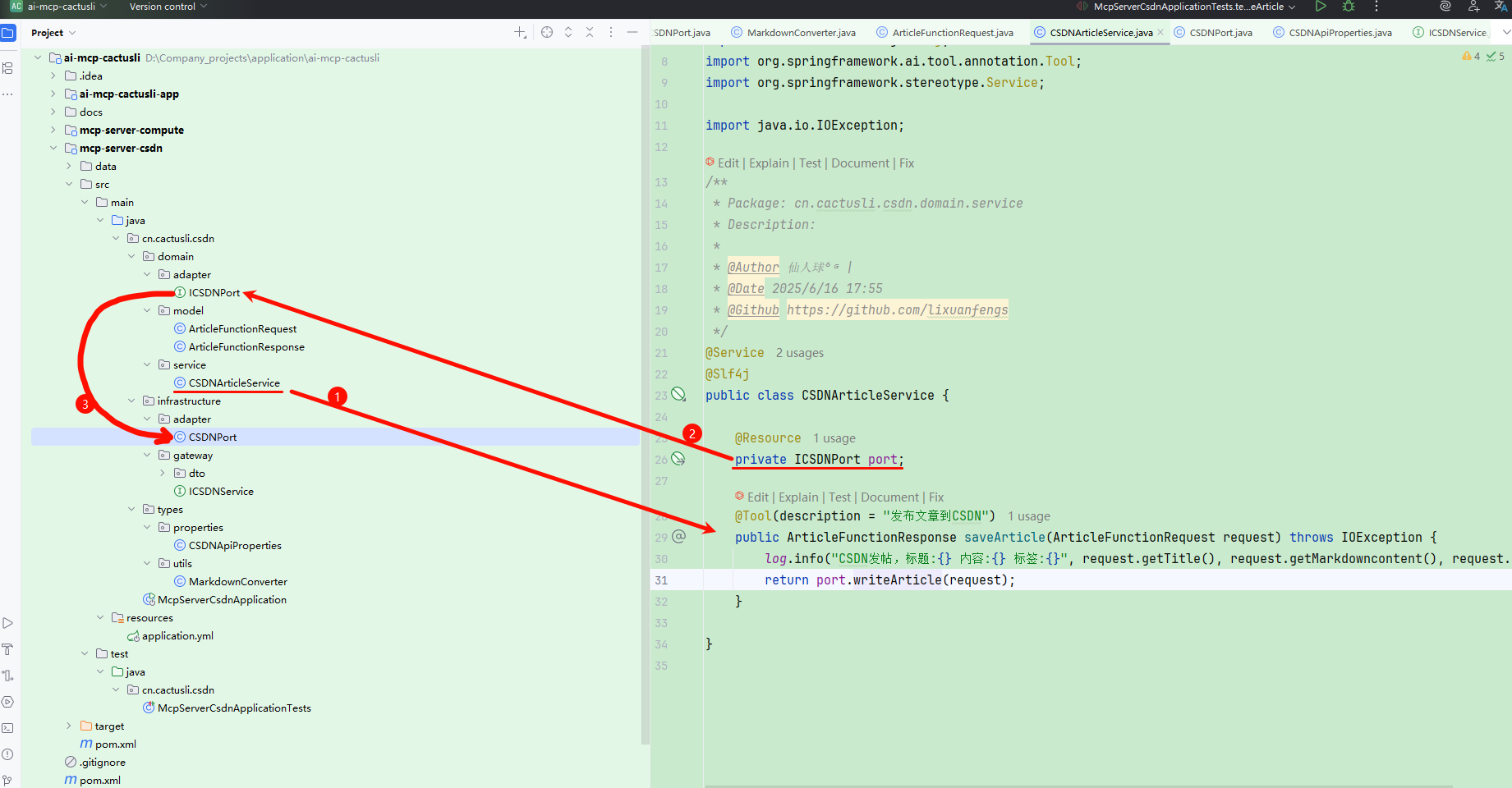Open the Project tool window icon
Image resolution: width=1512 pixels, height=788 pixels.
coord(8,34)
